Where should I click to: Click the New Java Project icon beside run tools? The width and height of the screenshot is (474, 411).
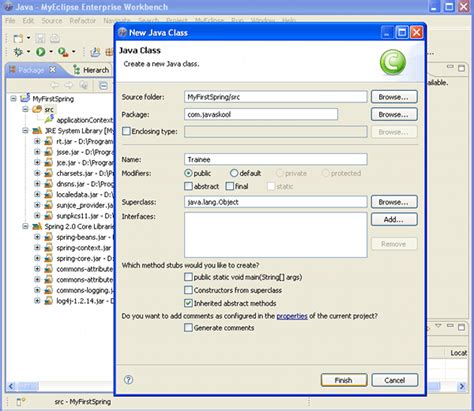click(x=95, y=52)
